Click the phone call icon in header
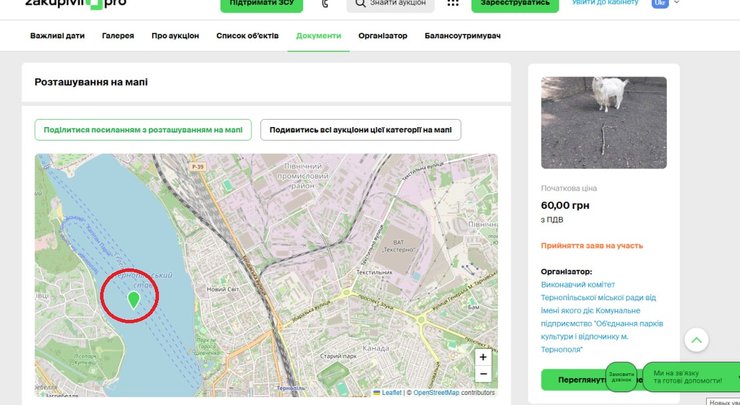Image resolution: width=740 pixels, height=405 pixels. coord(325,4)
